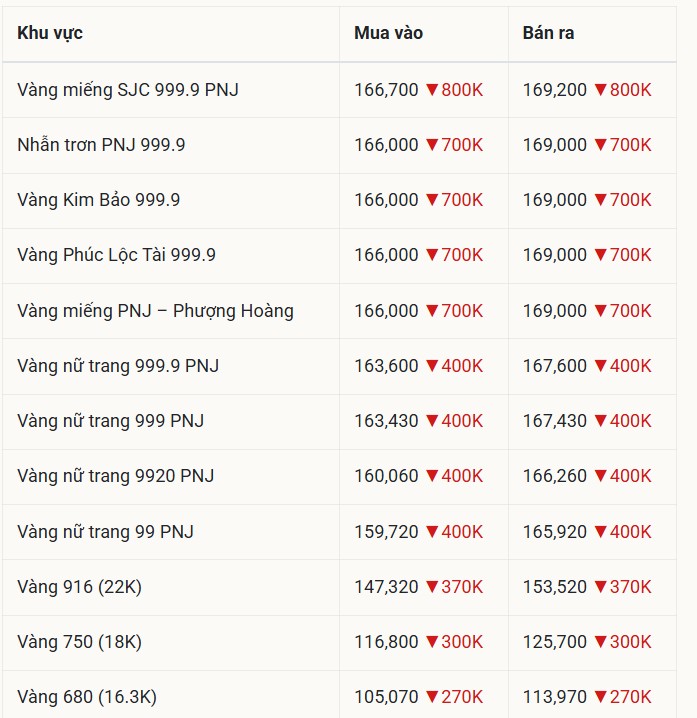Click the red triangle next to 116,800
The image size is (697, 718).
point(432,642)
